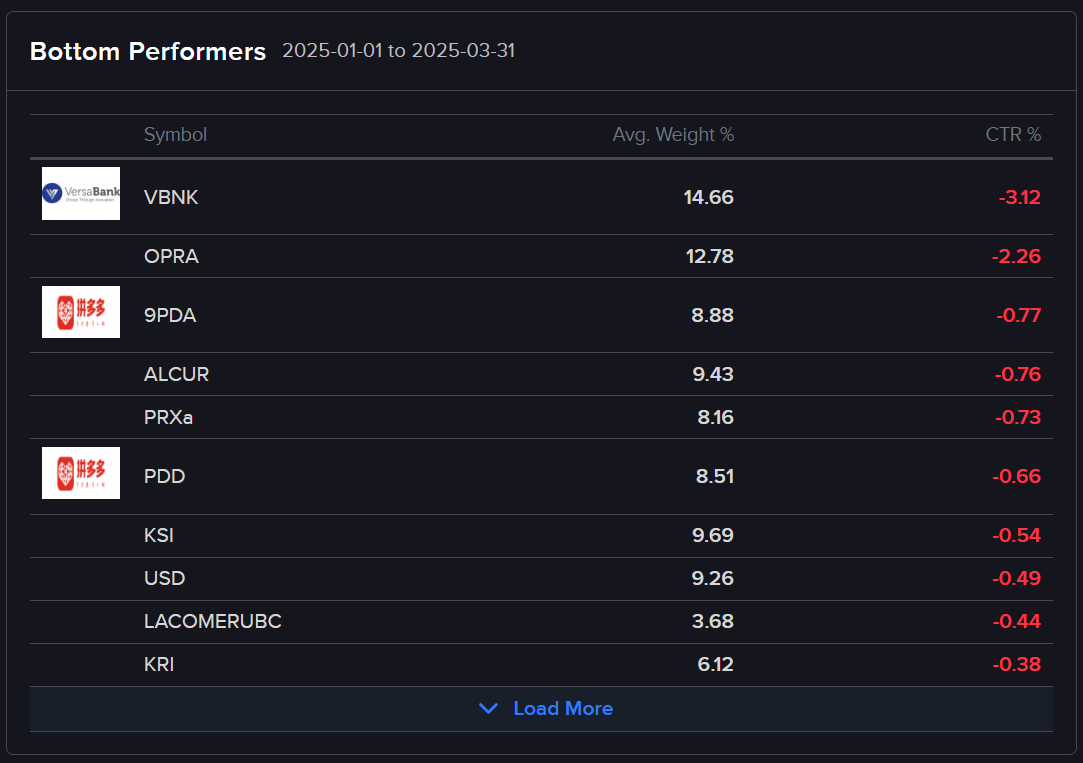Click 9PDA average weight 8.88

(712, 316)
